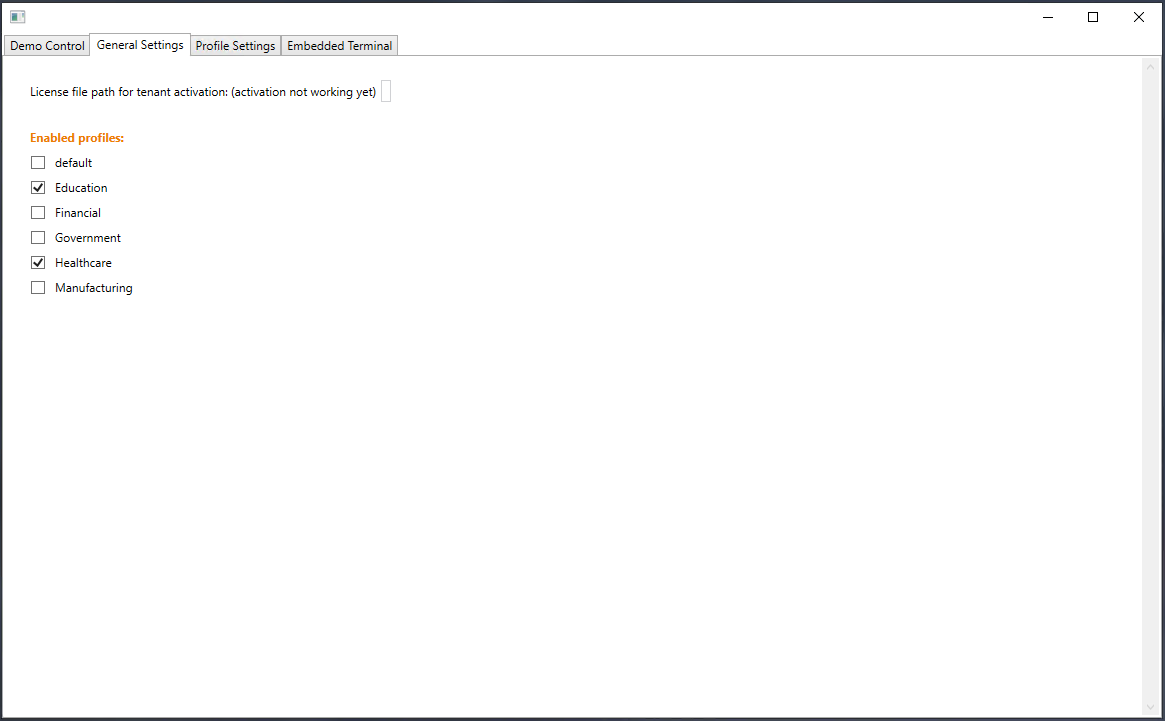Select the General Settings tab
The width and height of the screenshot is (1165, 721).
(140, 45)
